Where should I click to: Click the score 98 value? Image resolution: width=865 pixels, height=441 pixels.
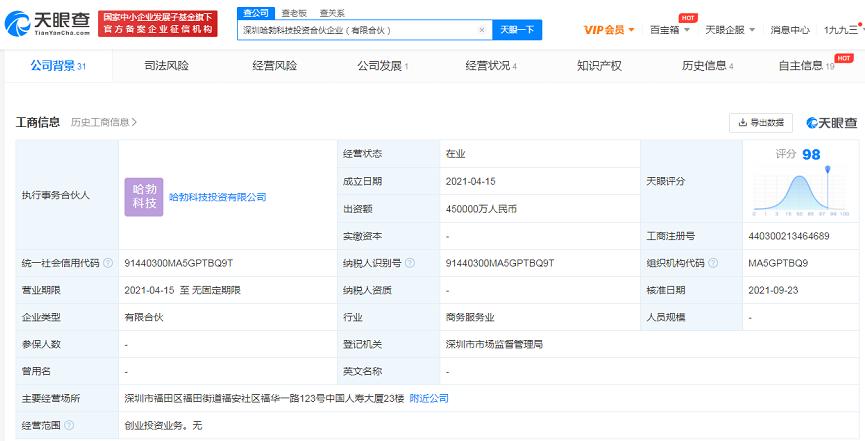click(811, 155)
